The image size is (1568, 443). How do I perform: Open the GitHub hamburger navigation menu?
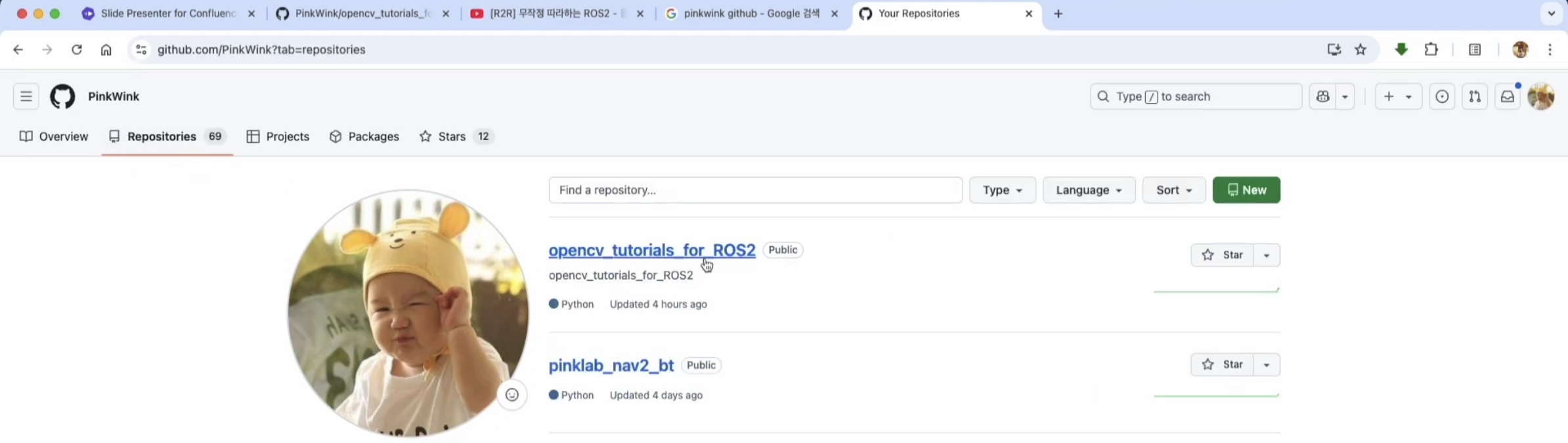26,96
